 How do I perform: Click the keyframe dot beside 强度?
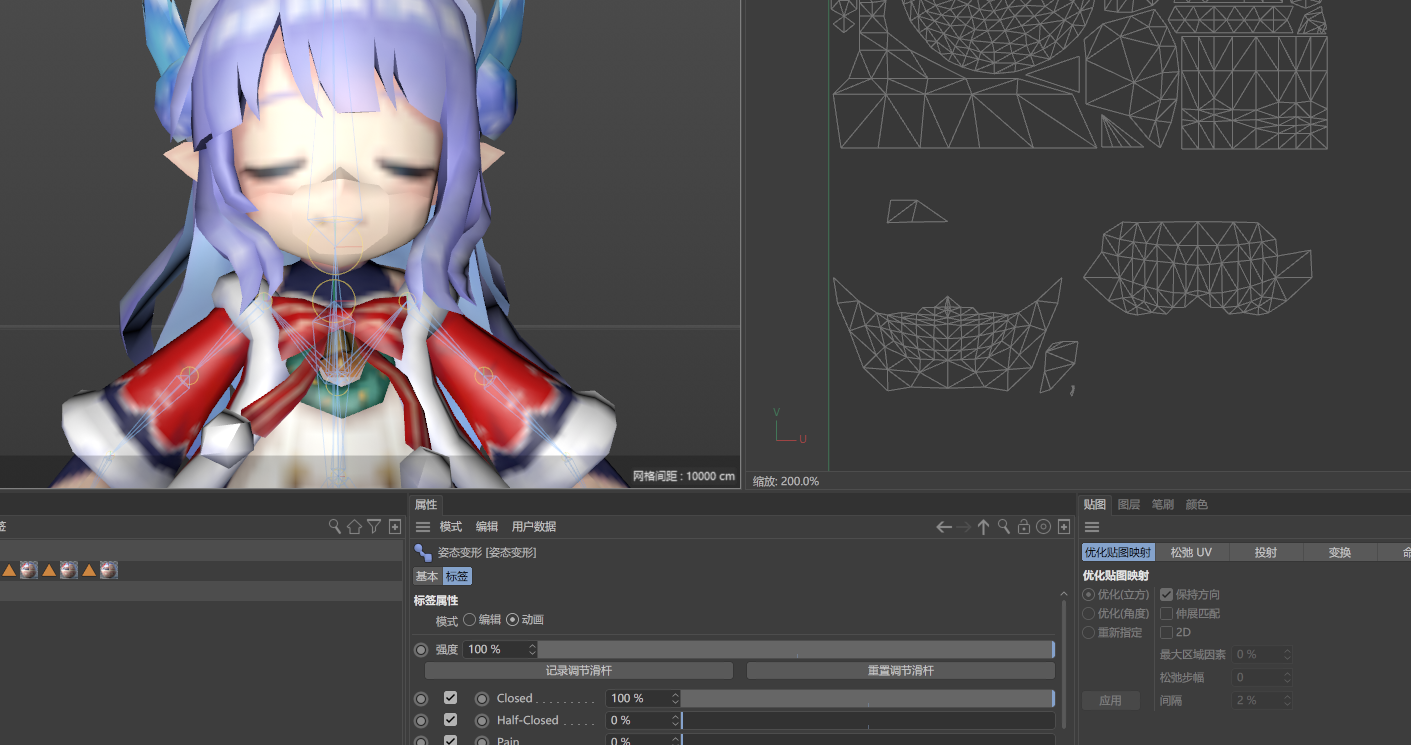[421, 650]
